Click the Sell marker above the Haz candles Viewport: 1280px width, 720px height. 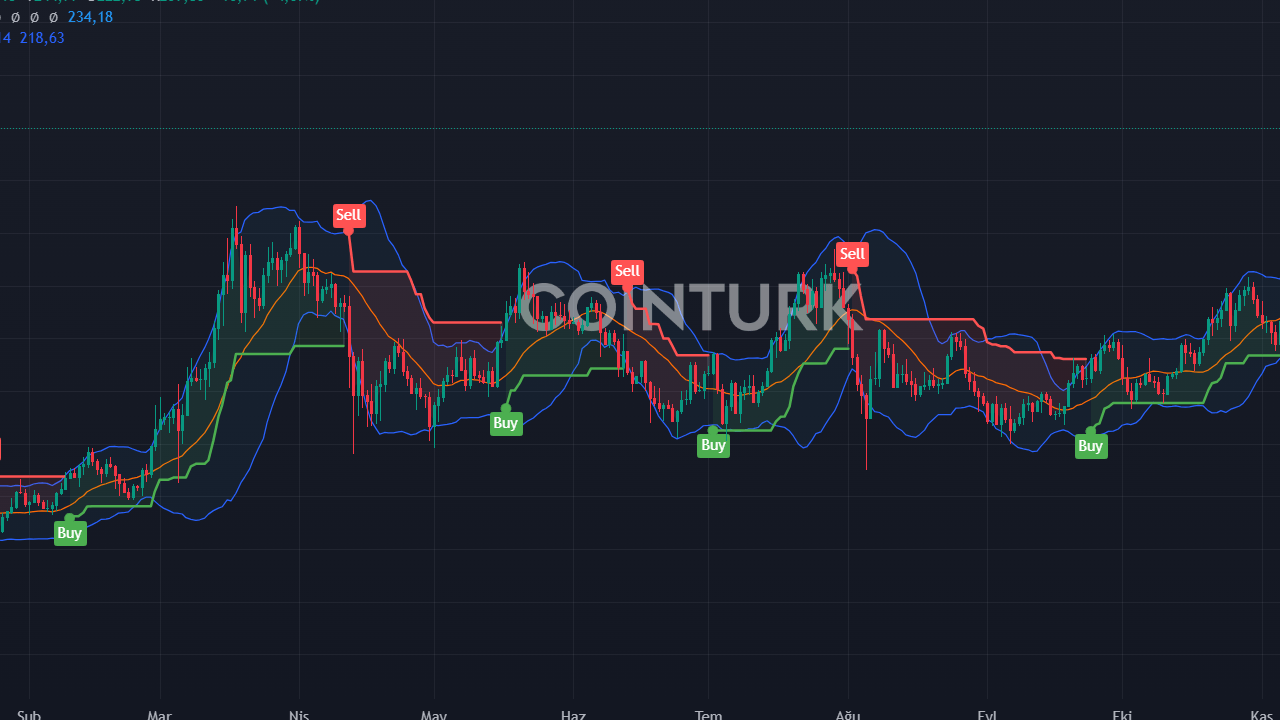tap(627, 271)
